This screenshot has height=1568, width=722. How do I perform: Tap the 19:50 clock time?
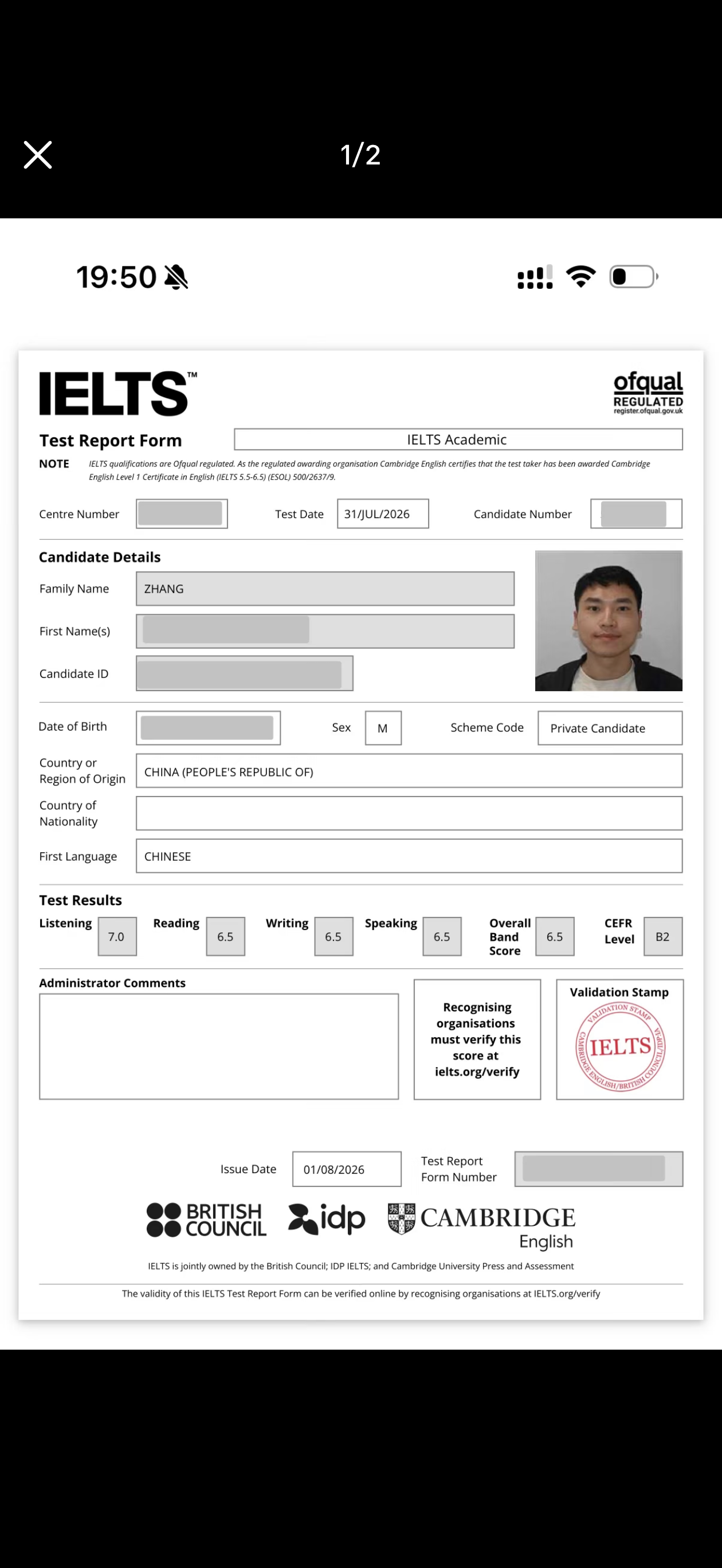[116, 277]
